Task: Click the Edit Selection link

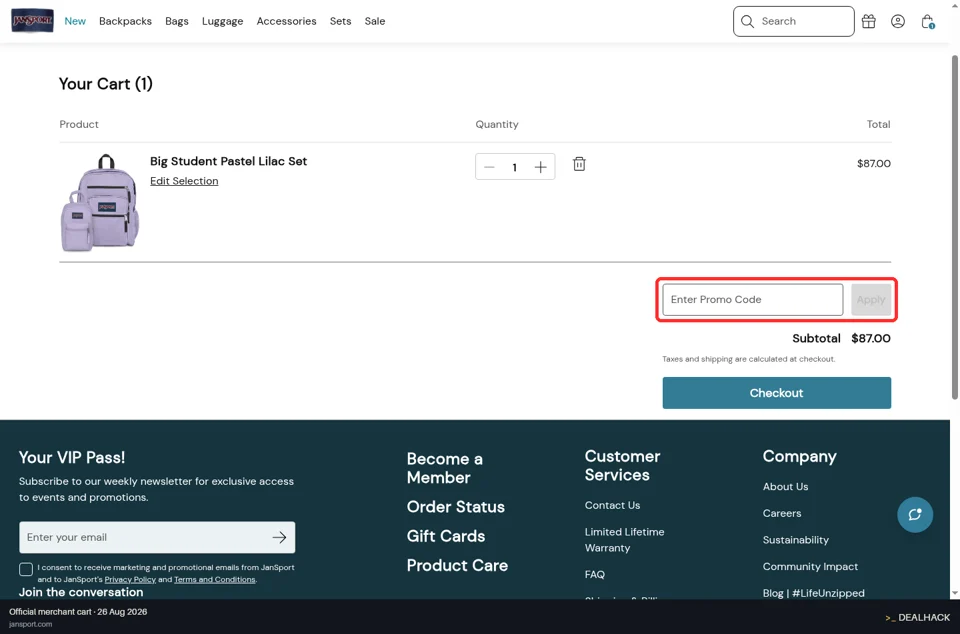Action: coord(184,181)
